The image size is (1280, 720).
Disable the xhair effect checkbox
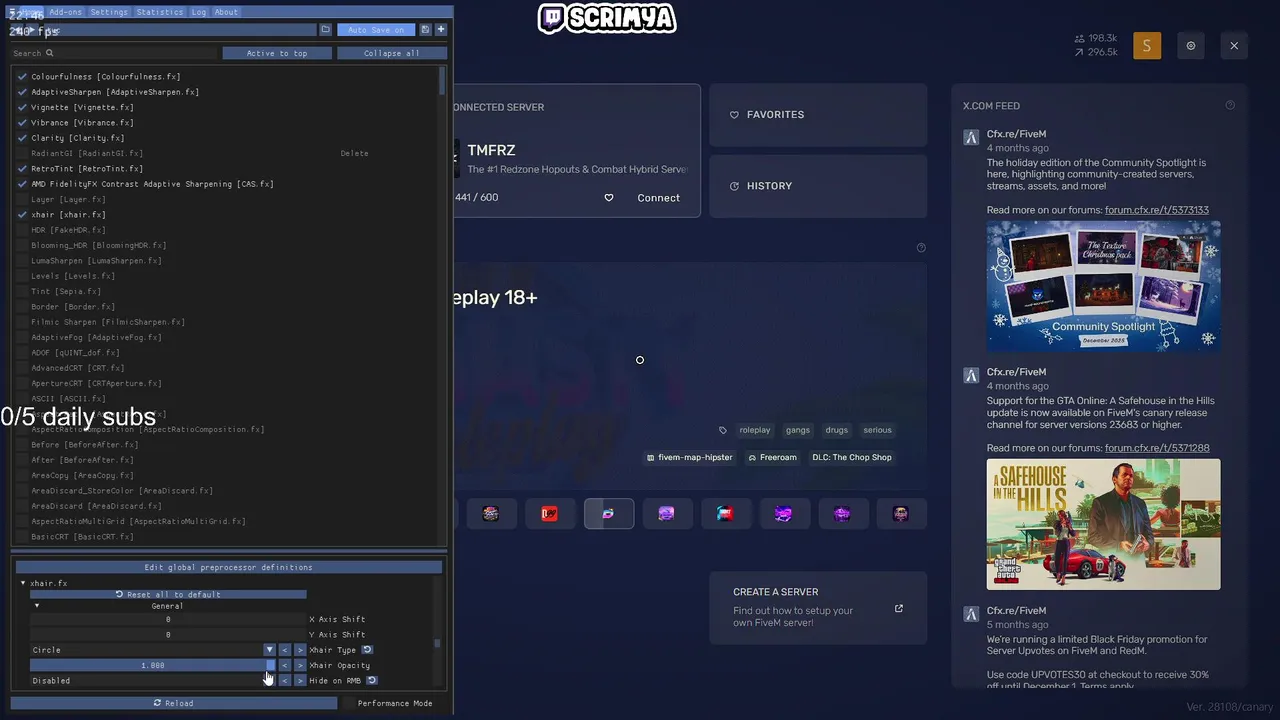click(x=22, y=215)
